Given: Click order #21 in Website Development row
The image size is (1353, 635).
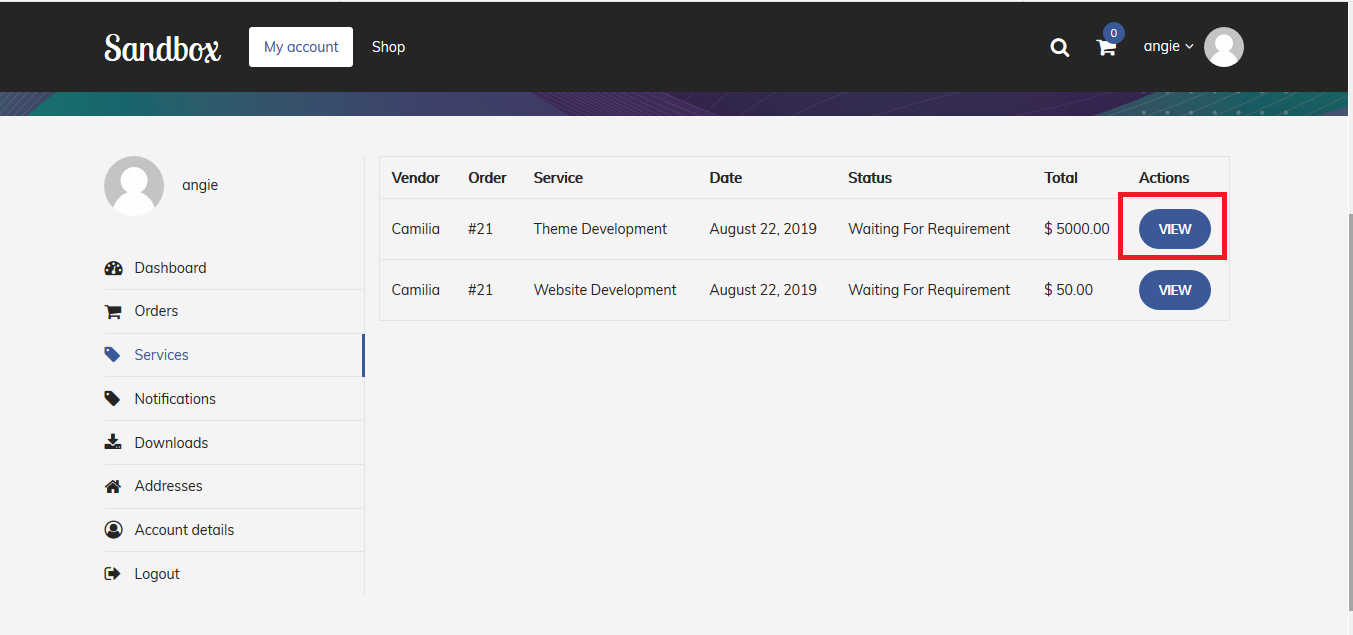Looking at the screenshot, I should coord(480,290).
